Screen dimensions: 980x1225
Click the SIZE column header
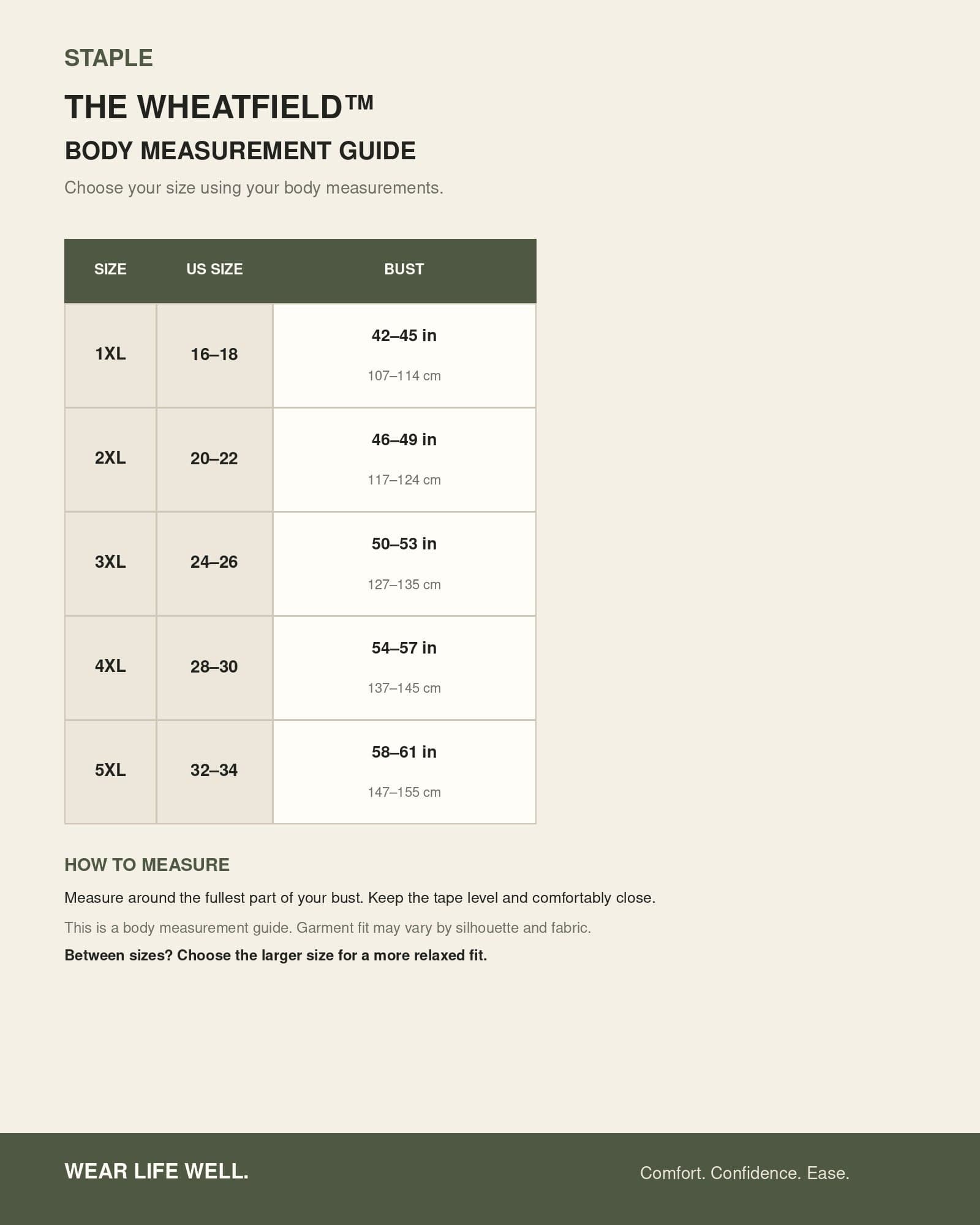coord(110,269)
